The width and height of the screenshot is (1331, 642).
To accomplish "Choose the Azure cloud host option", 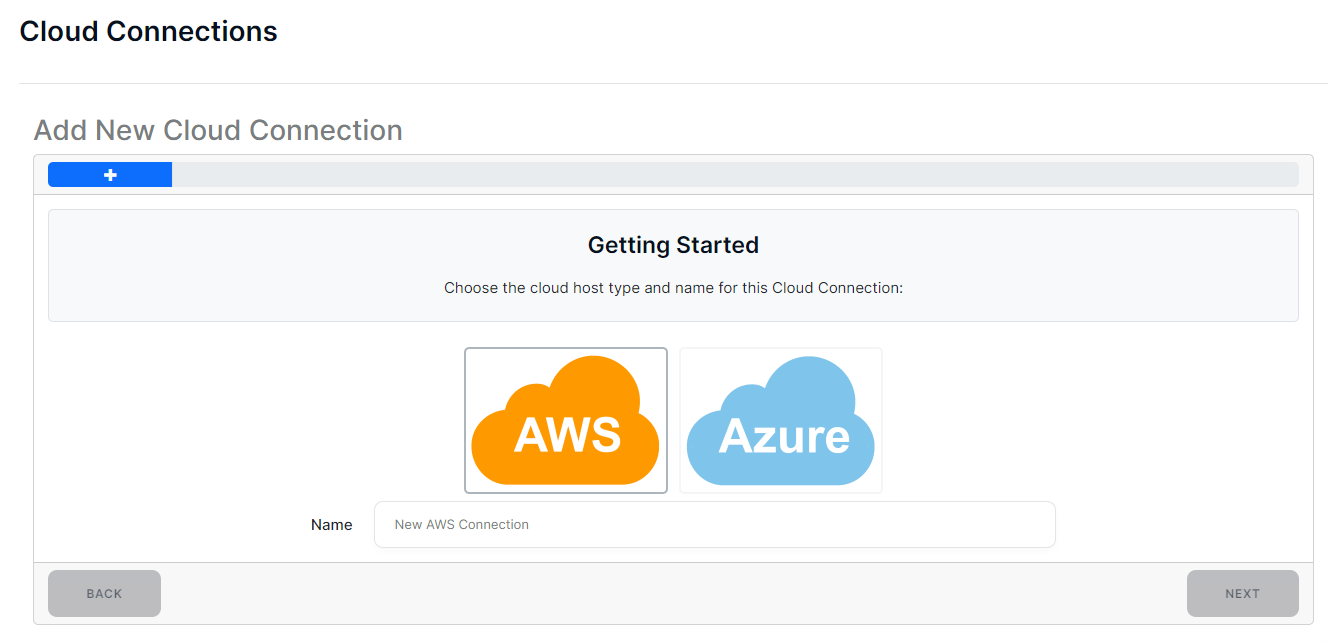I will tap(780, 420).
